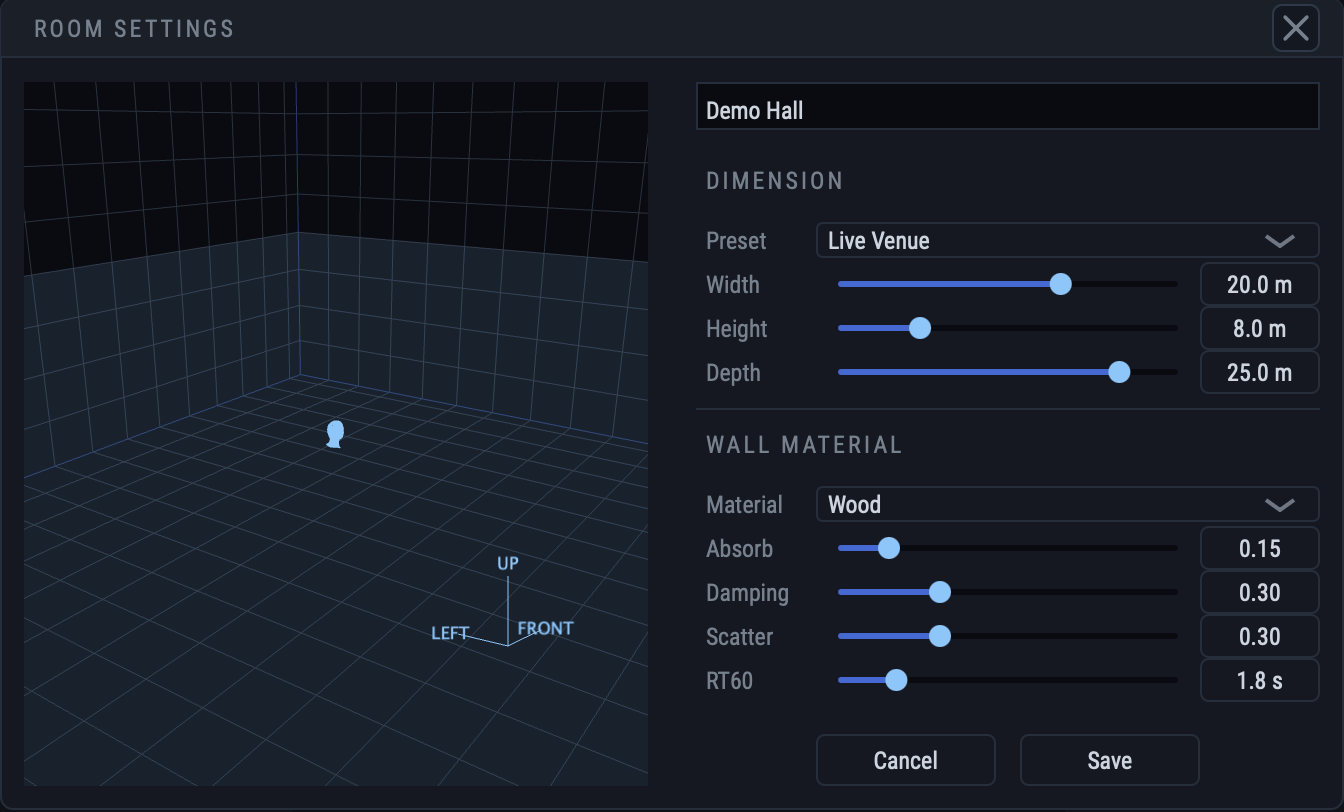Click the Width slider handle
The height and width of the screenshot is (812, 1344).
tap(1061, 285)
